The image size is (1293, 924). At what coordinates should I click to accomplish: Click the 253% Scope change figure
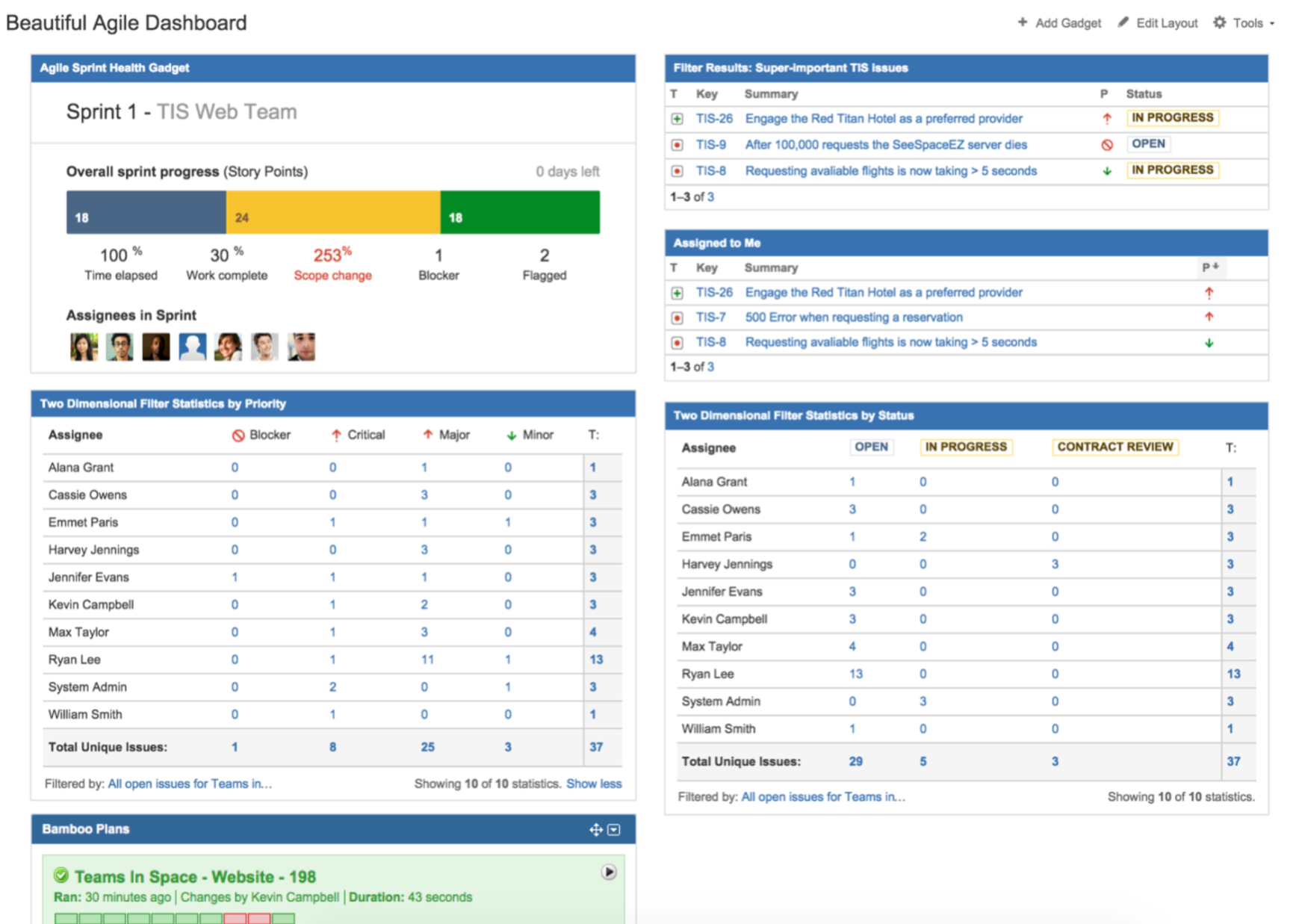coord(332,255)
